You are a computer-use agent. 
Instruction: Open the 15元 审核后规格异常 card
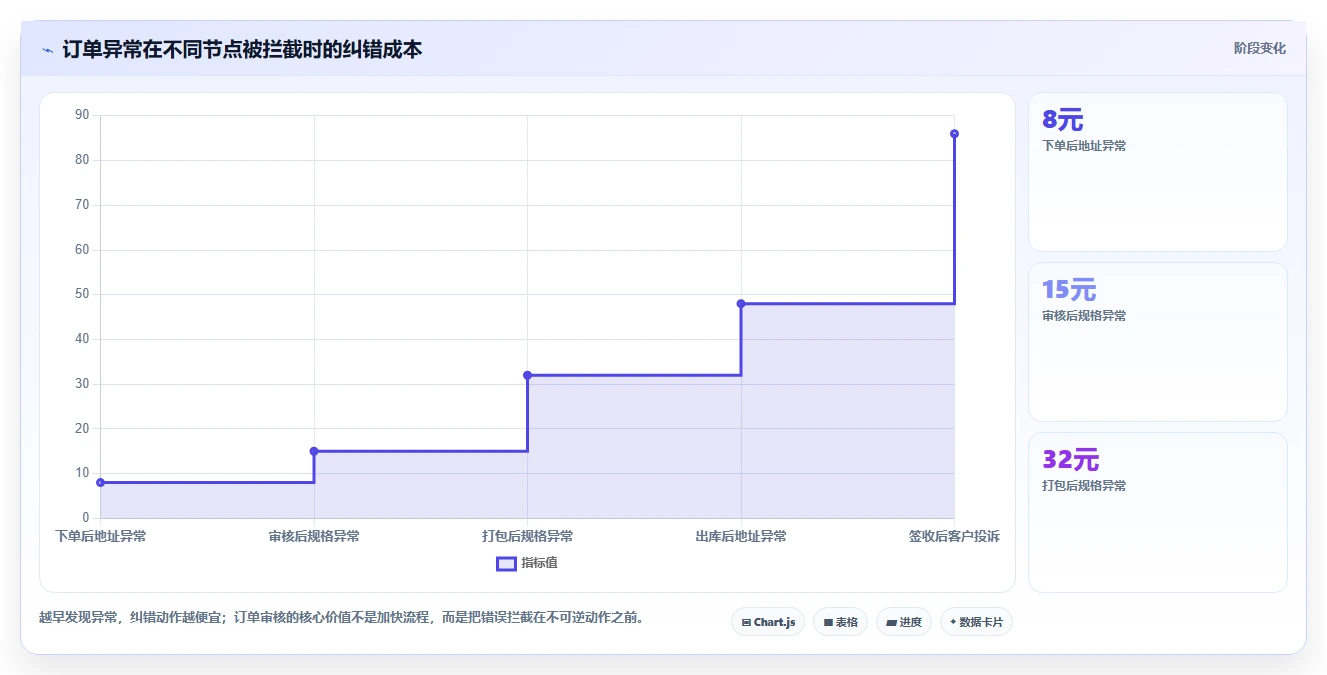click(x=1158, y=342)
